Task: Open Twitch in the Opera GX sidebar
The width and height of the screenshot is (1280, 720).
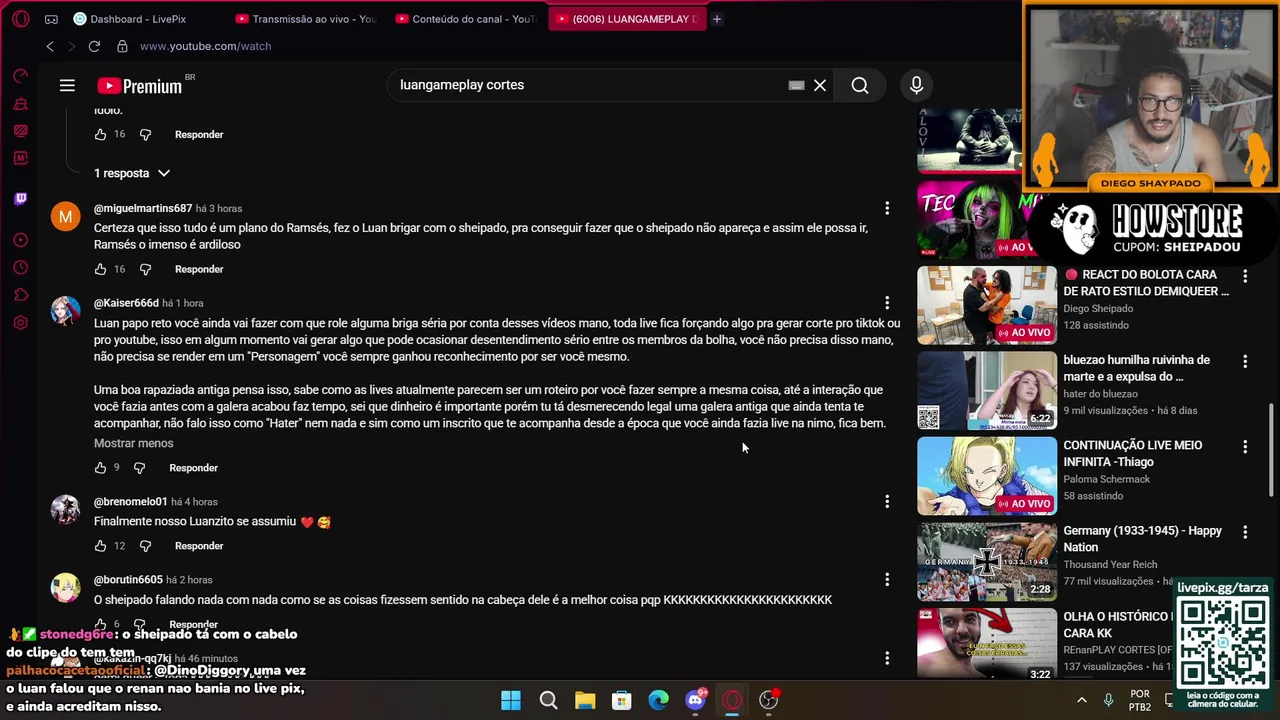Action: pyautogui.click(x=20, y=199)
